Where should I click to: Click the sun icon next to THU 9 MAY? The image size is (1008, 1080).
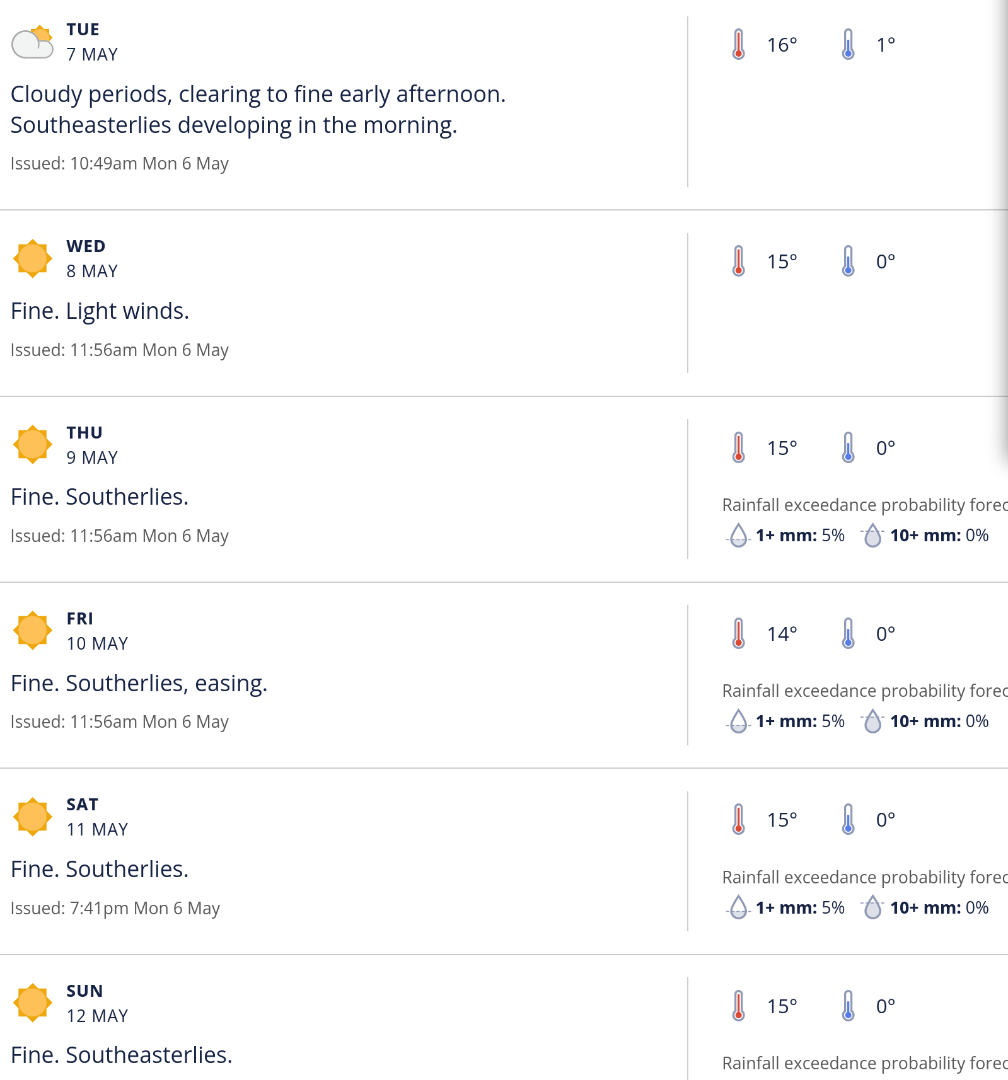tap(32, 445)
